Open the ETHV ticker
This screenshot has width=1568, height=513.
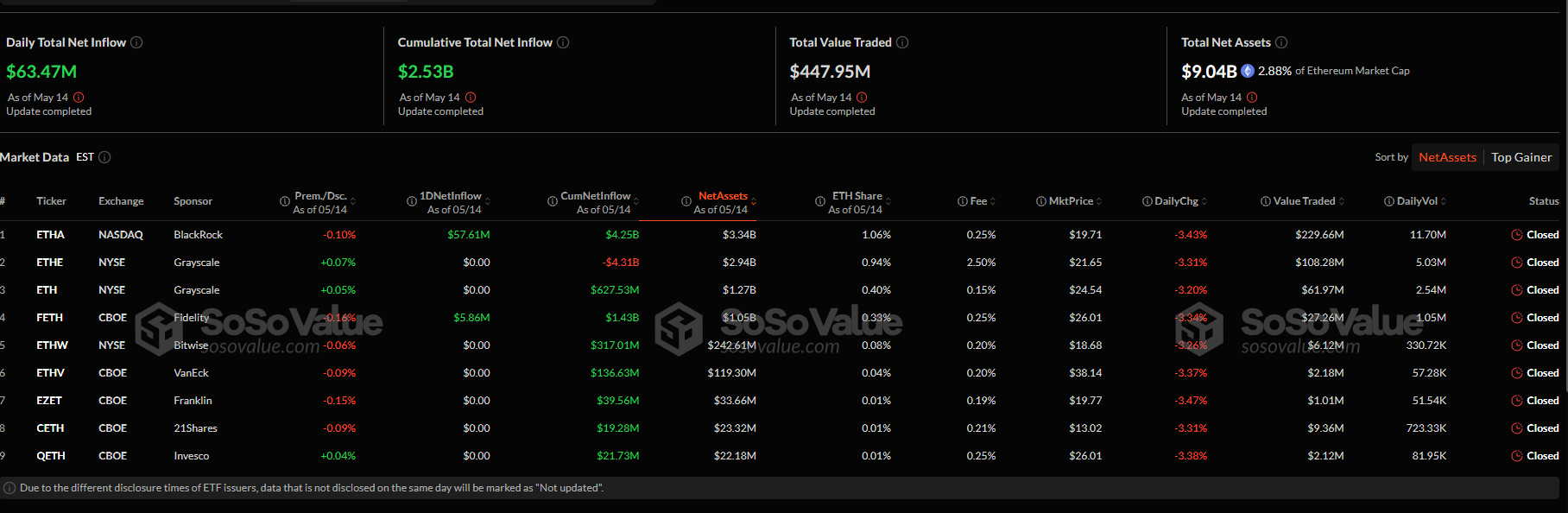[50, 373]
